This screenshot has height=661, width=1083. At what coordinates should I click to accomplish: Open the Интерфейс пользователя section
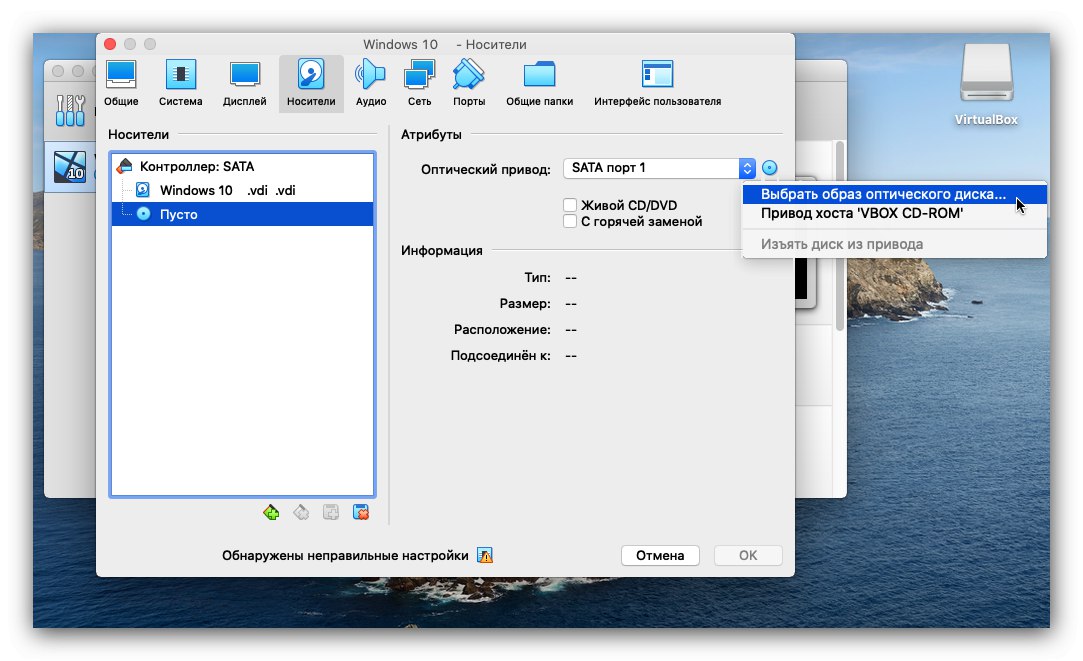click(658, 84)
